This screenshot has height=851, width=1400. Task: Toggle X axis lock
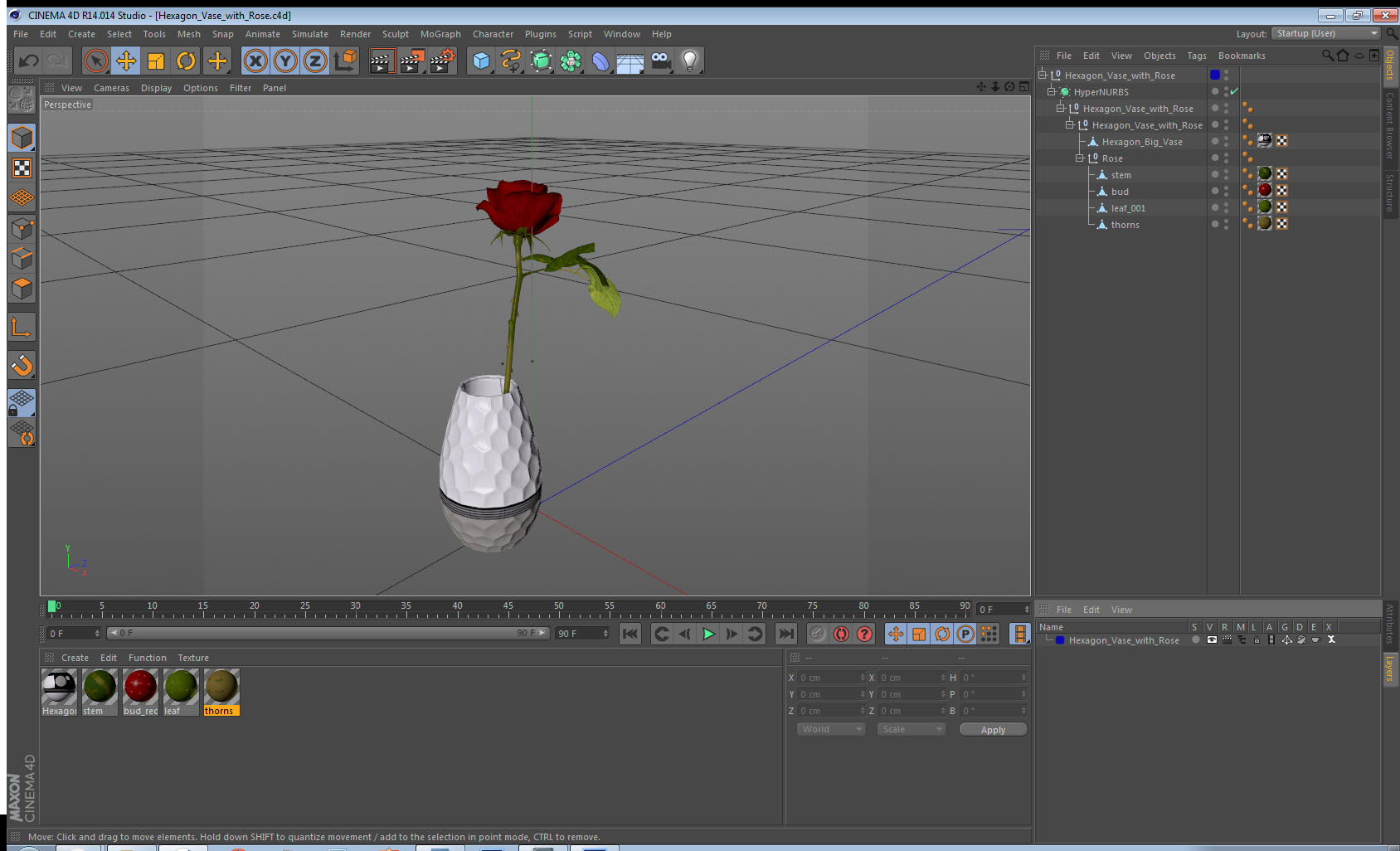(255, 61)
